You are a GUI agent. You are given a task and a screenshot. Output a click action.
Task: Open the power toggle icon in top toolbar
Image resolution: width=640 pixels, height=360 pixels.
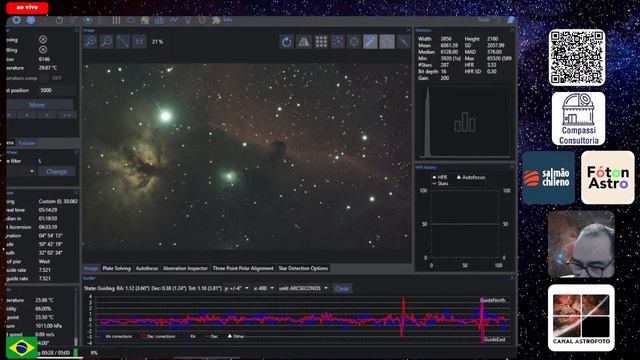(59, 20)
